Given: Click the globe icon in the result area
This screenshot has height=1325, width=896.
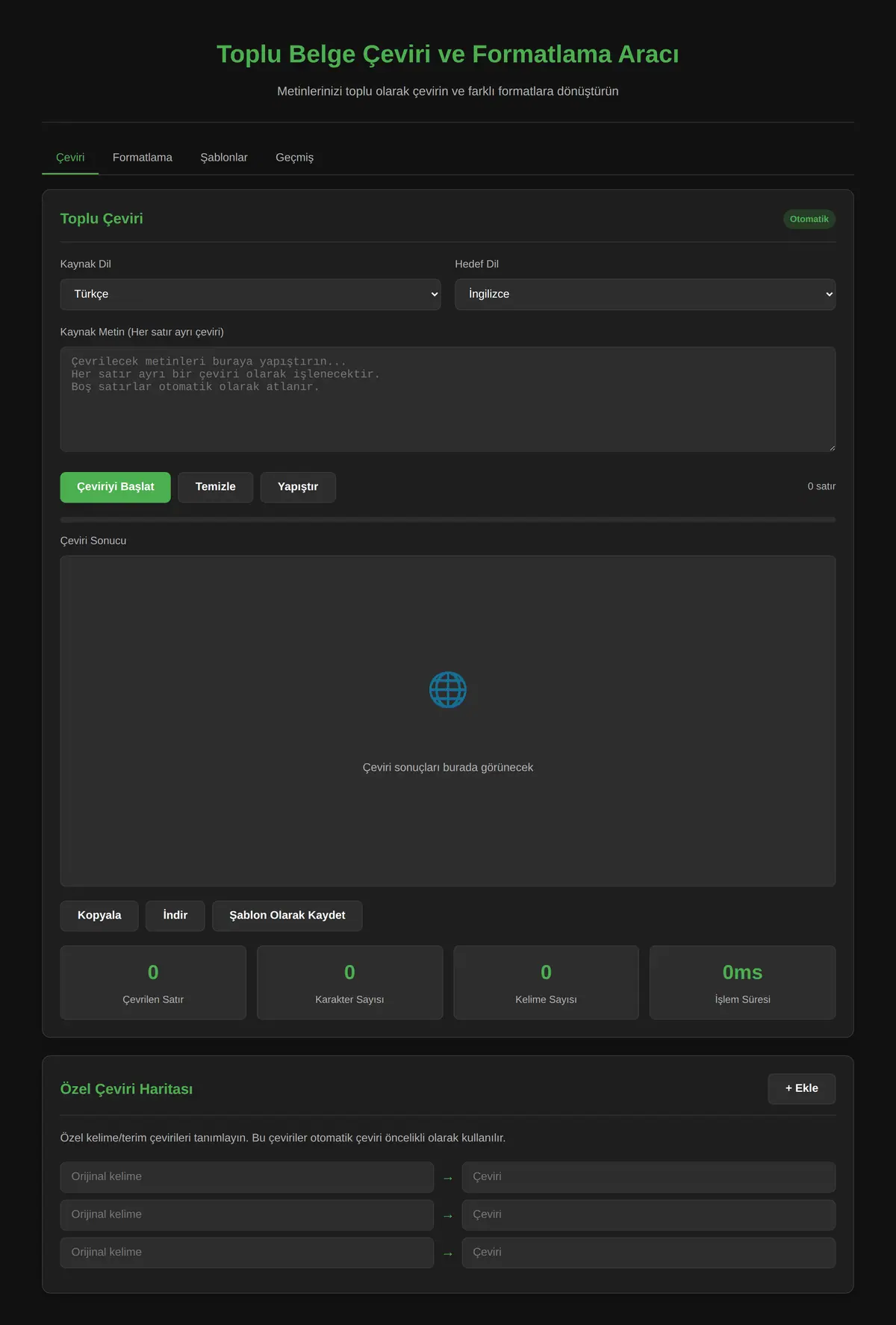Looking at the screenshot, I should point(448,689).
